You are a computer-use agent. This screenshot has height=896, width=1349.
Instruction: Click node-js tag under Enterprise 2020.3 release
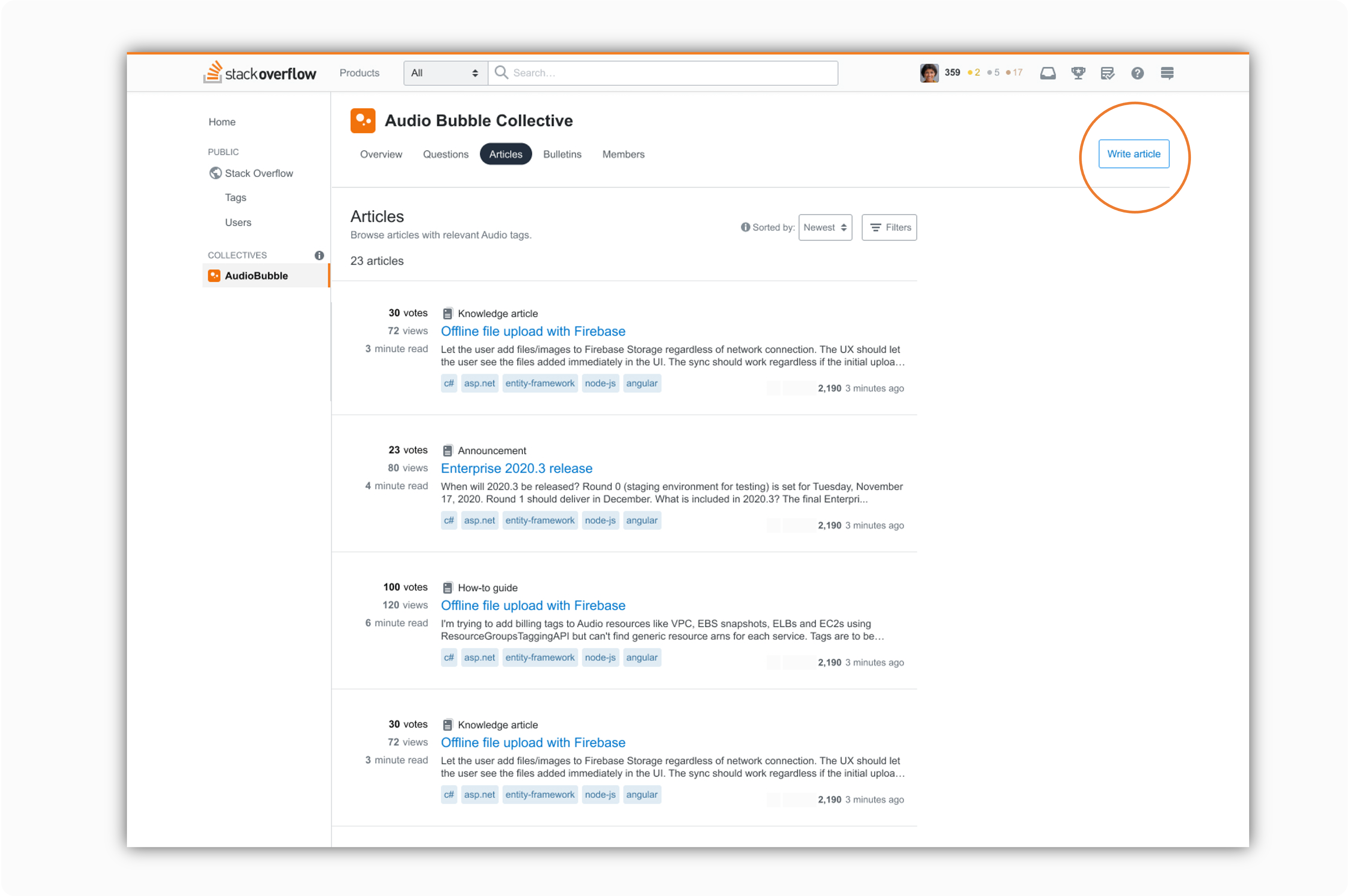click(x=600, y=521)
